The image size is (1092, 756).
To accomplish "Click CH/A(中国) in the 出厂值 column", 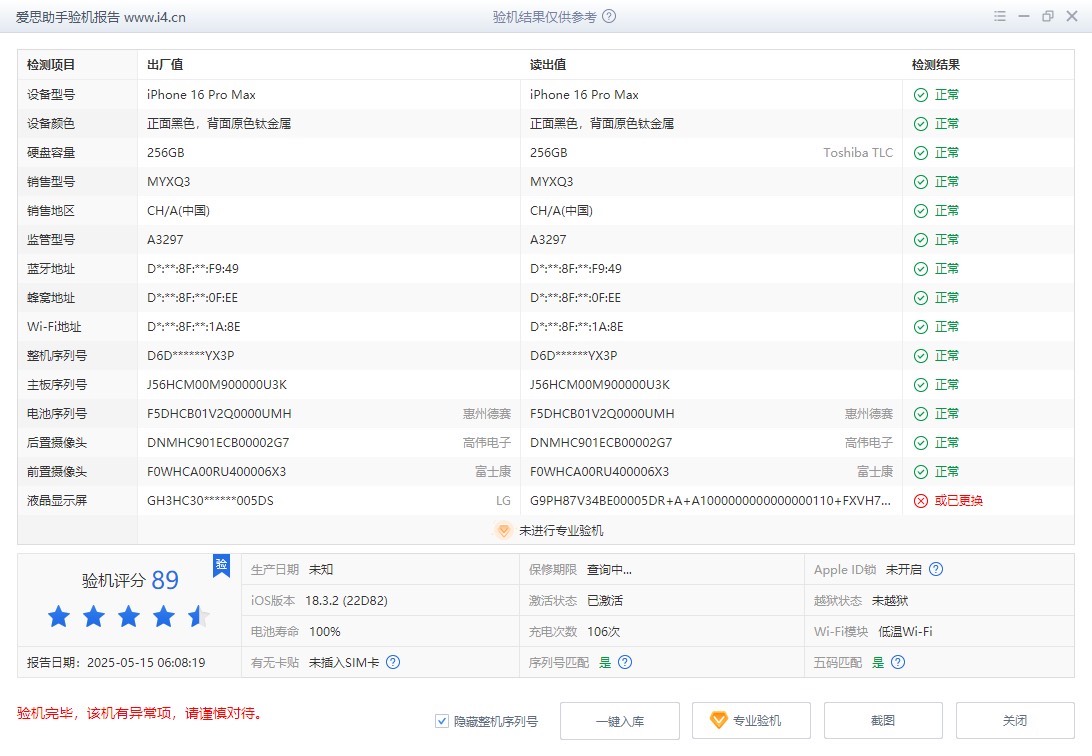I will (x=178, y=211).
